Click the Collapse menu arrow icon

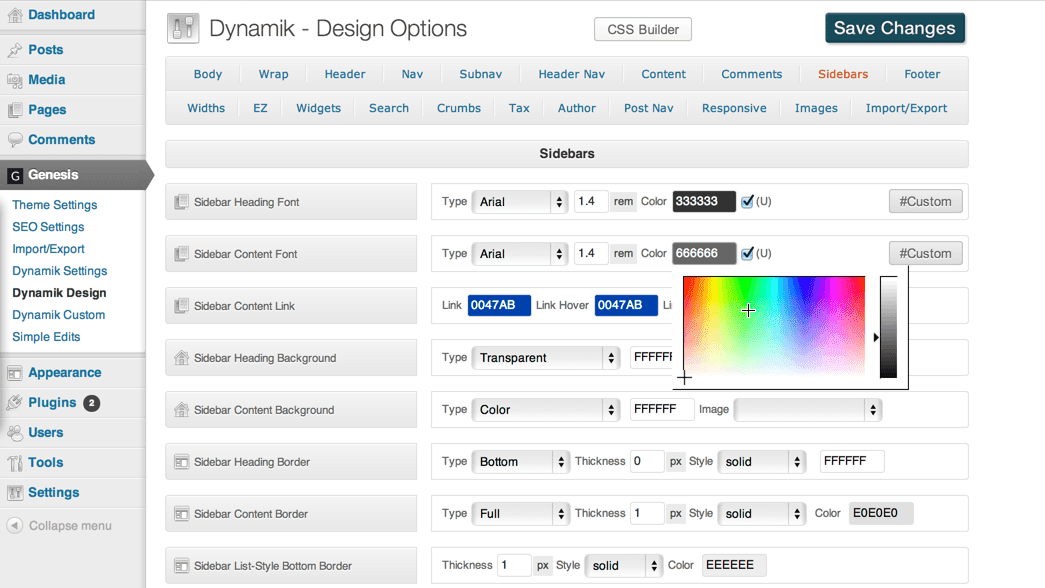tap(15, 526)
